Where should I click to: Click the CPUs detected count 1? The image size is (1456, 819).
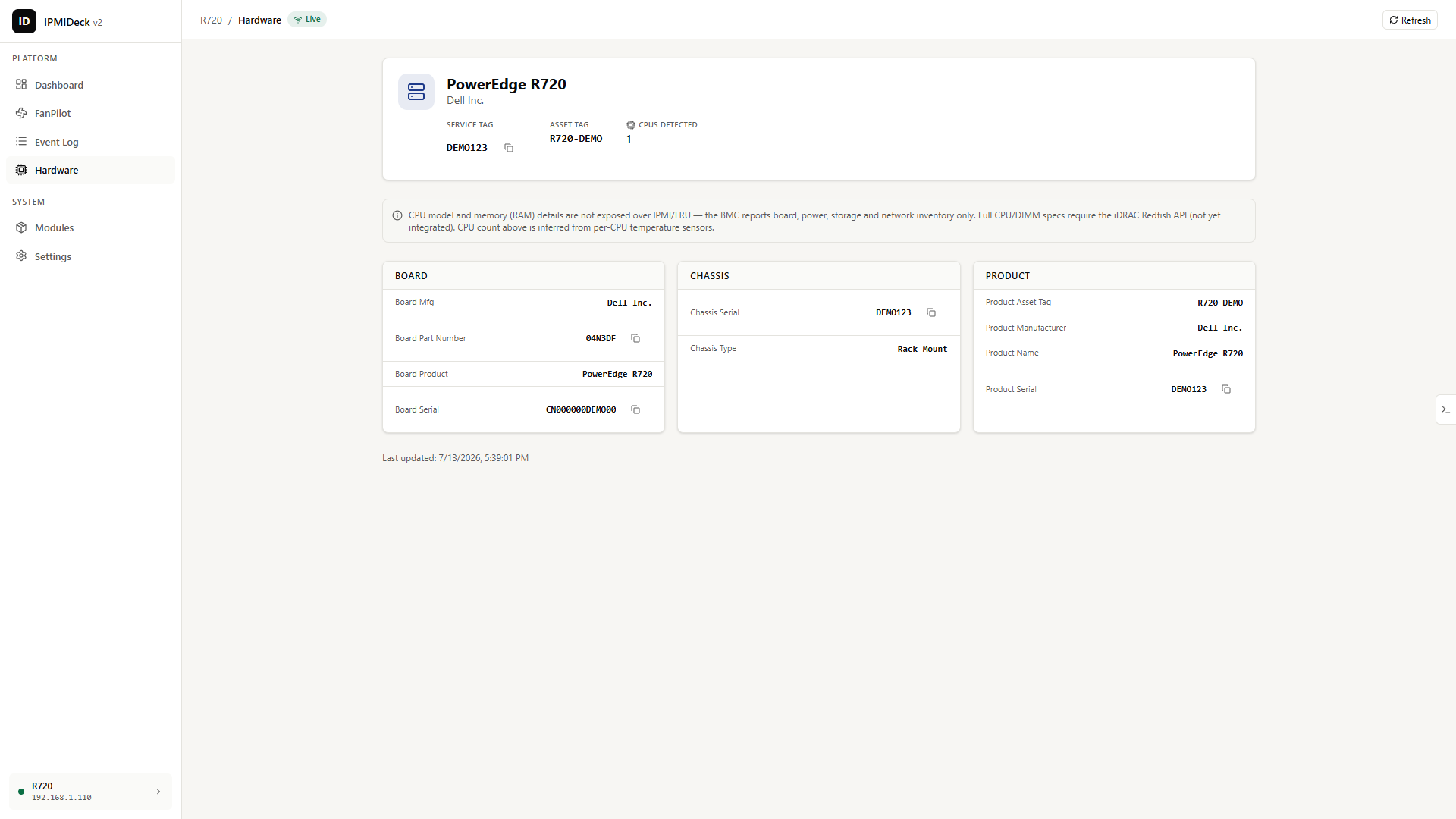click(x=629, y=139)
